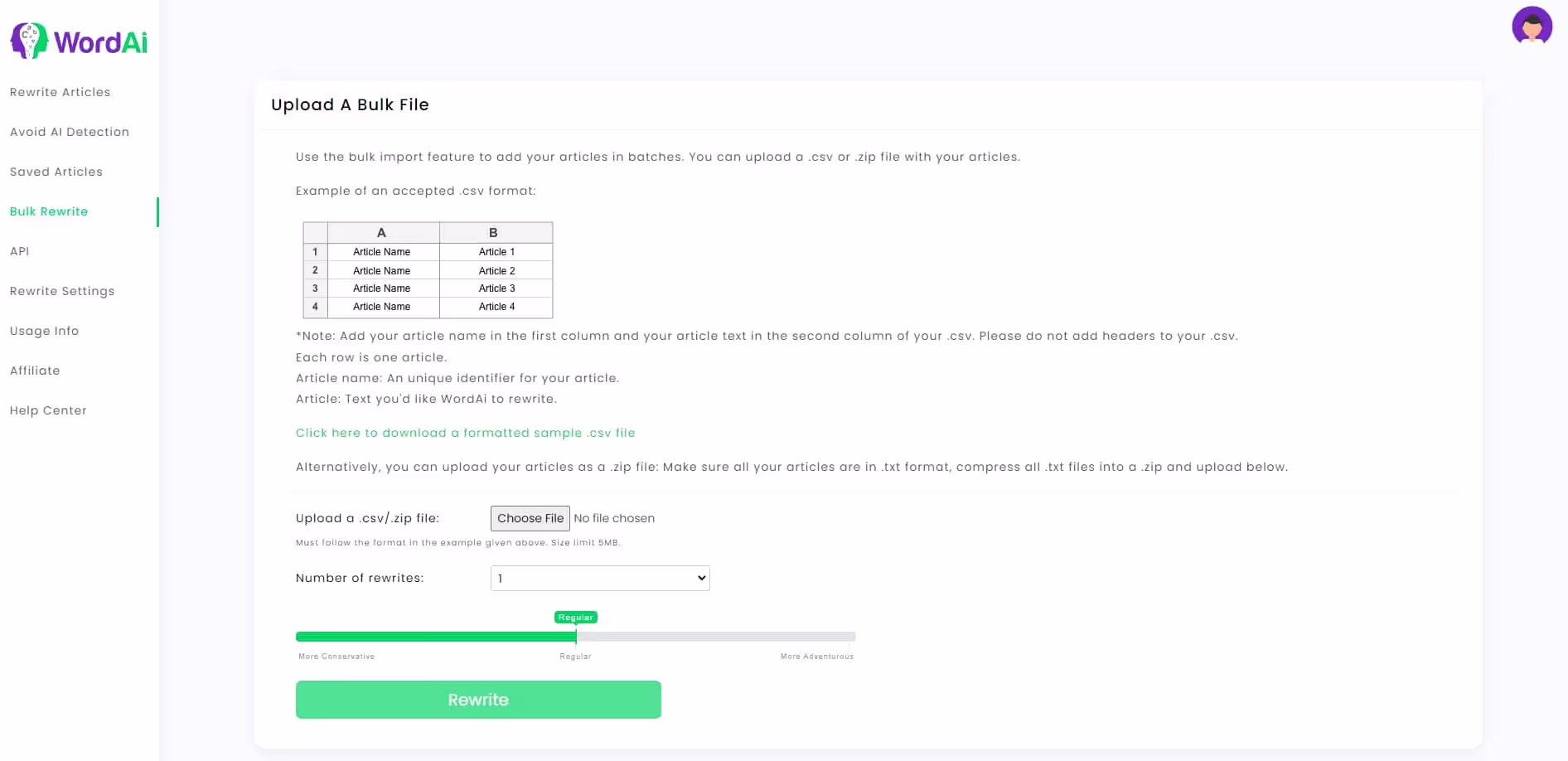Click the Choose File button
The image size is (1568, 761).
click(x=530, y=518)
